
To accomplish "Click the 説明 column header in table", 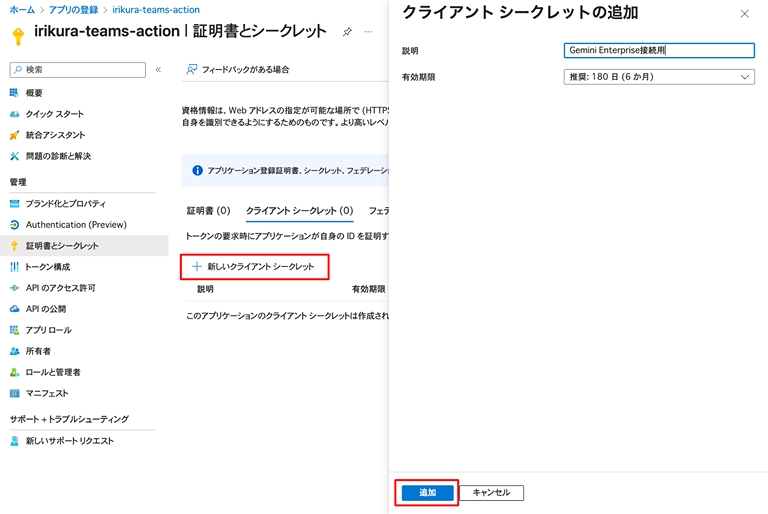I will [205, 289].
